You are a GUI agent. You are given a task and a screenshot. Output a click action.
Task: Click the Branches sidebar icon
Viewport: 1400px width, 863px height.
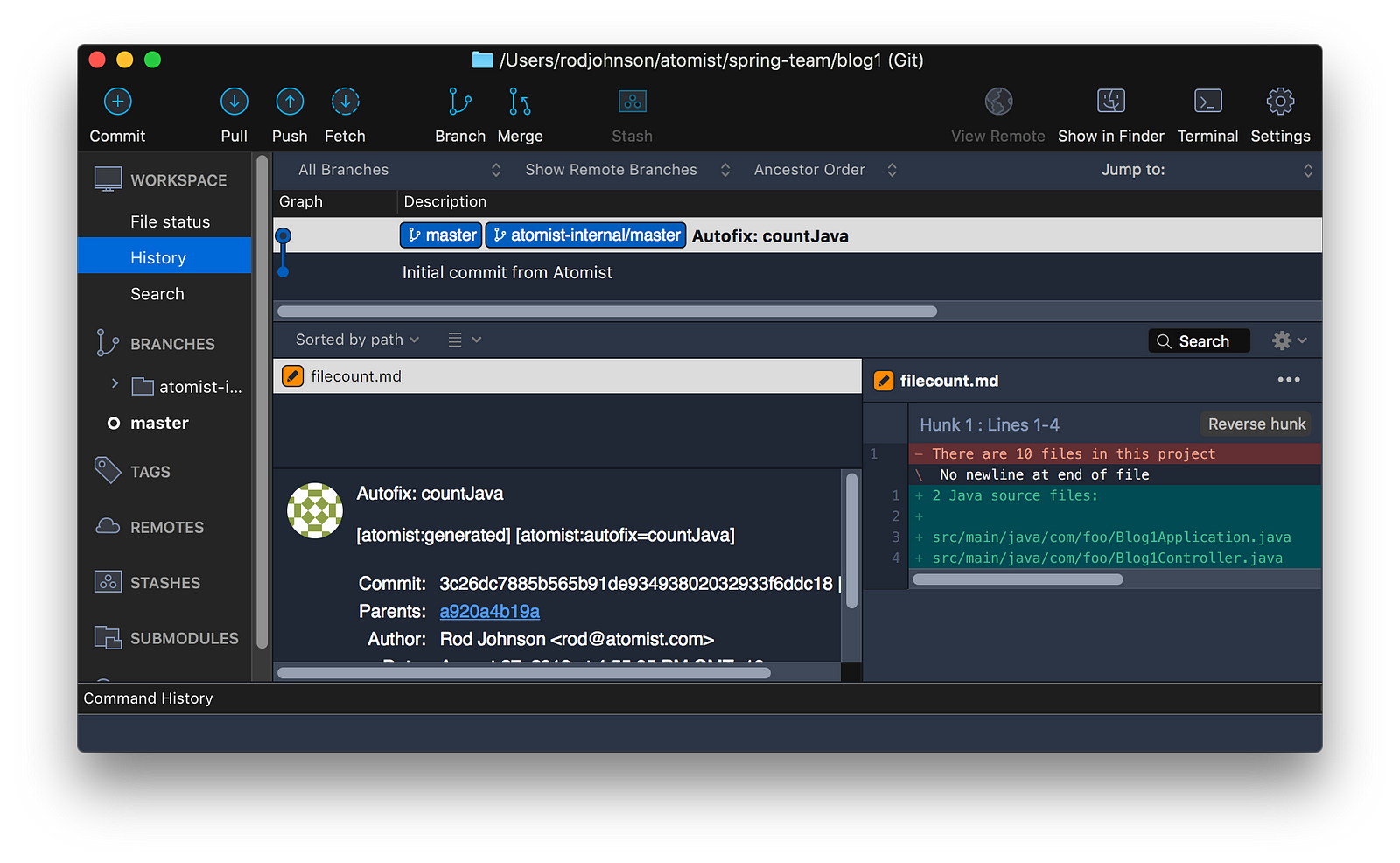pos(108,343)
